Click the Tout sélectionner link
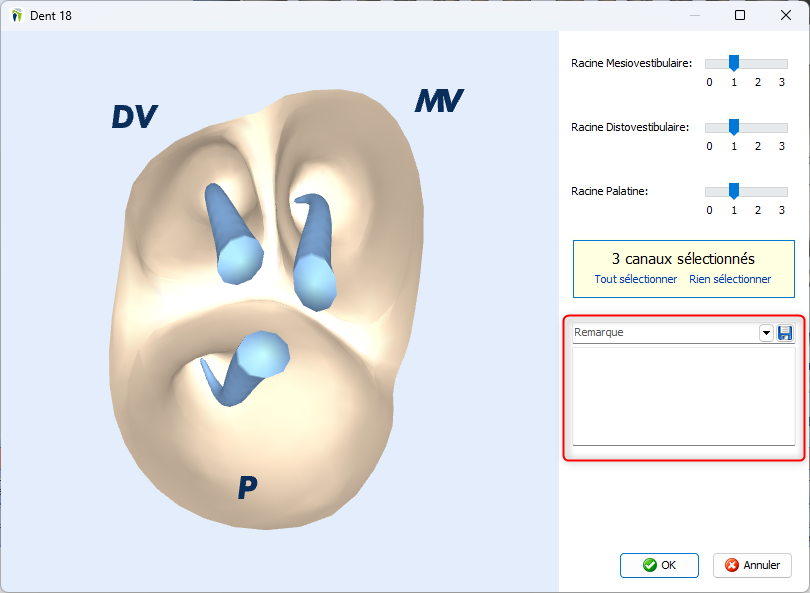The height and width of the screenshot is (593, 810). tap(635, 280)
